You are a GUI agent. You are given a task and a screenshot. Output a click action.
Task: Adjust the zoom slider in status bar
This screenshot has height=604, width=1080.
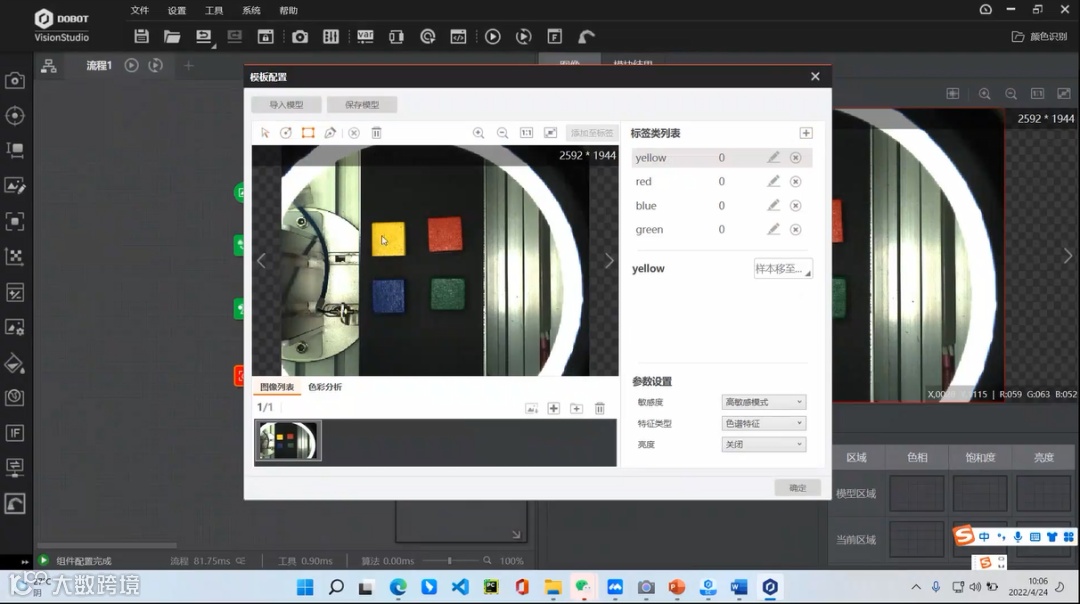point(450,561)
